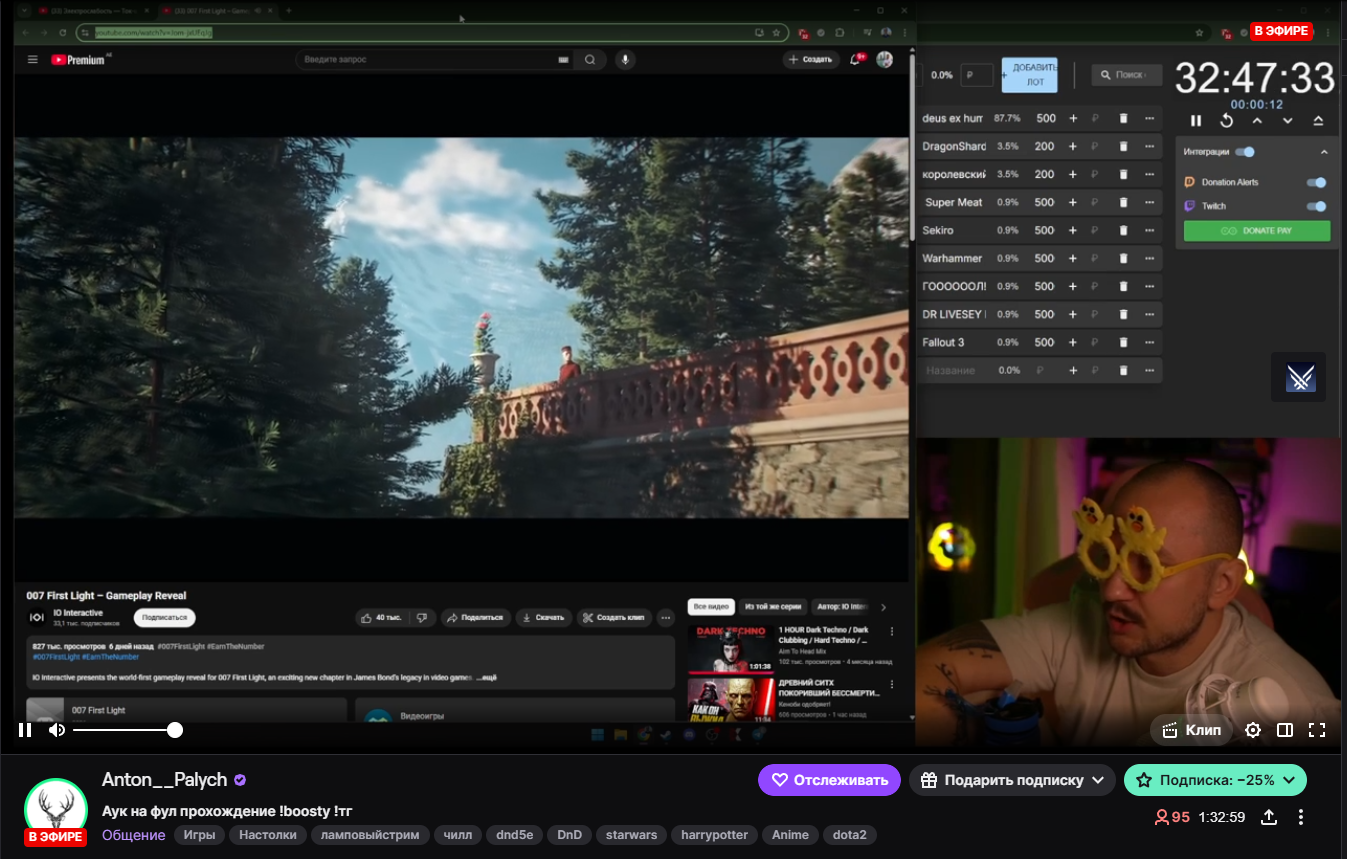Screen dimensions: 1347x859
Task: Follow the channel with Отслеживать
Action: click(829, 780)
